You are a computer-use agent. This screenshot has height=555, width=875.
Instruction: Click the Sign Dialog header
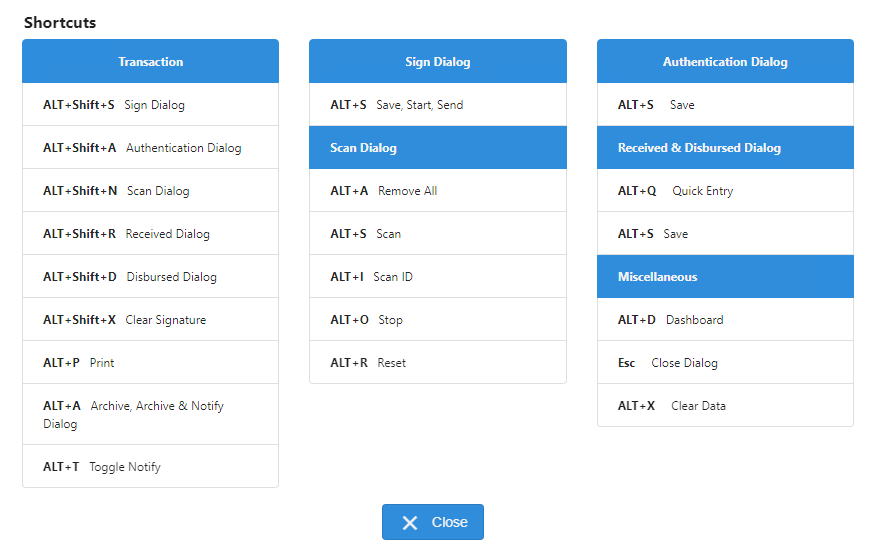point(438,61)
